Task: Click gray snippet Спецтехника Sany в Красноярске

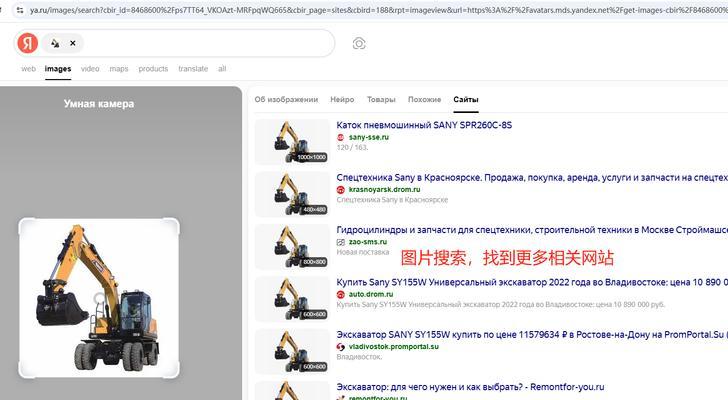Action: tap(392, 200)
